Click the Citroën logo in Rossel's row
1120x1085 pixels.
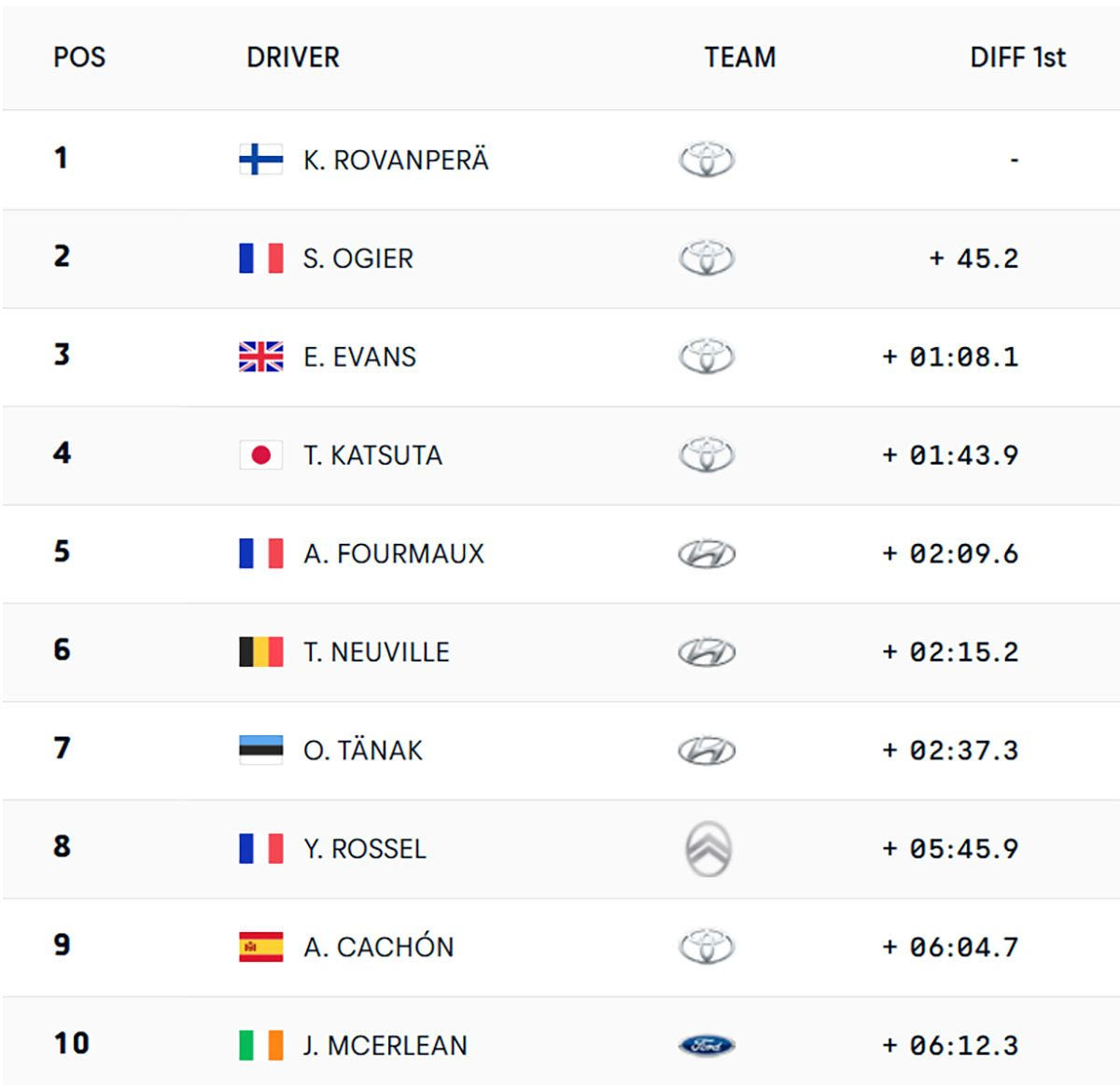point(707,849)
